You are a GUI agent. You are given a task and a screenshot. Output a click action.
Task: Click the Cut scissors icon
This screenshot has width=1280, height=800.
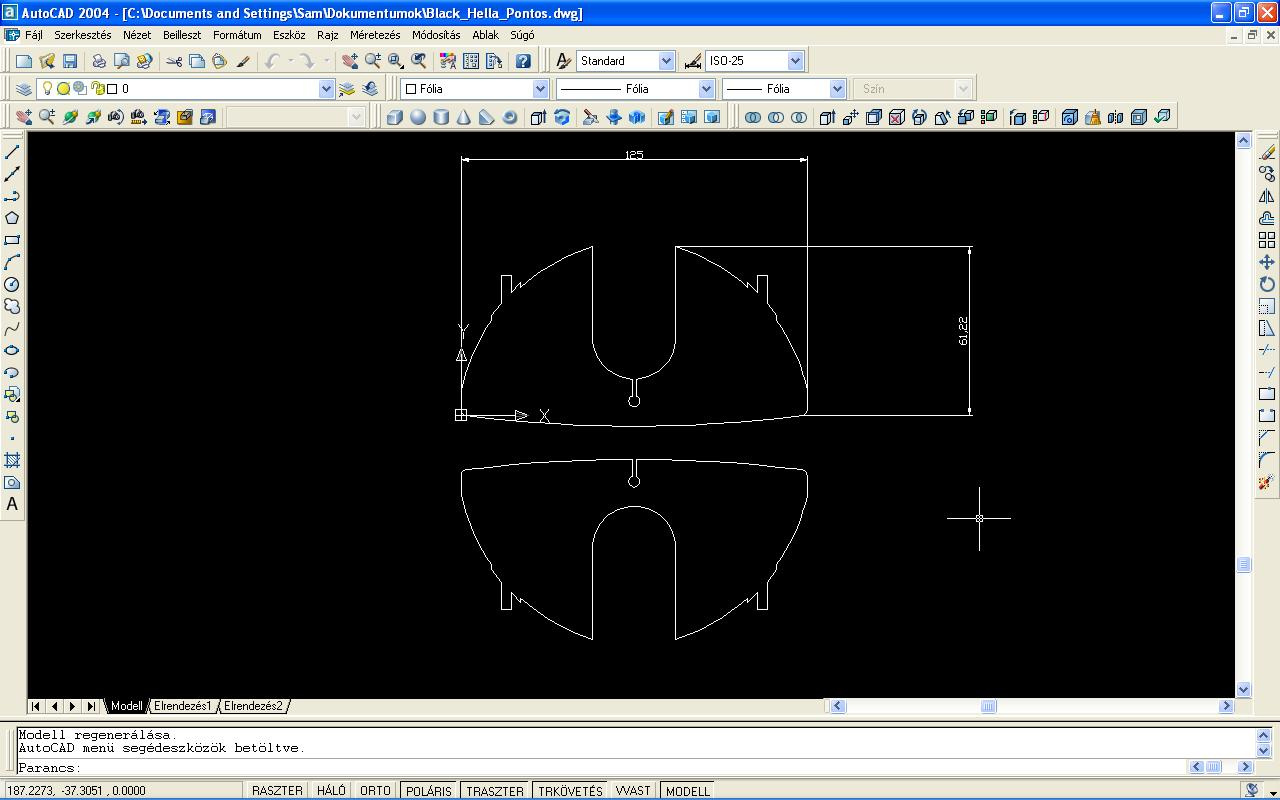pos(174,61)
